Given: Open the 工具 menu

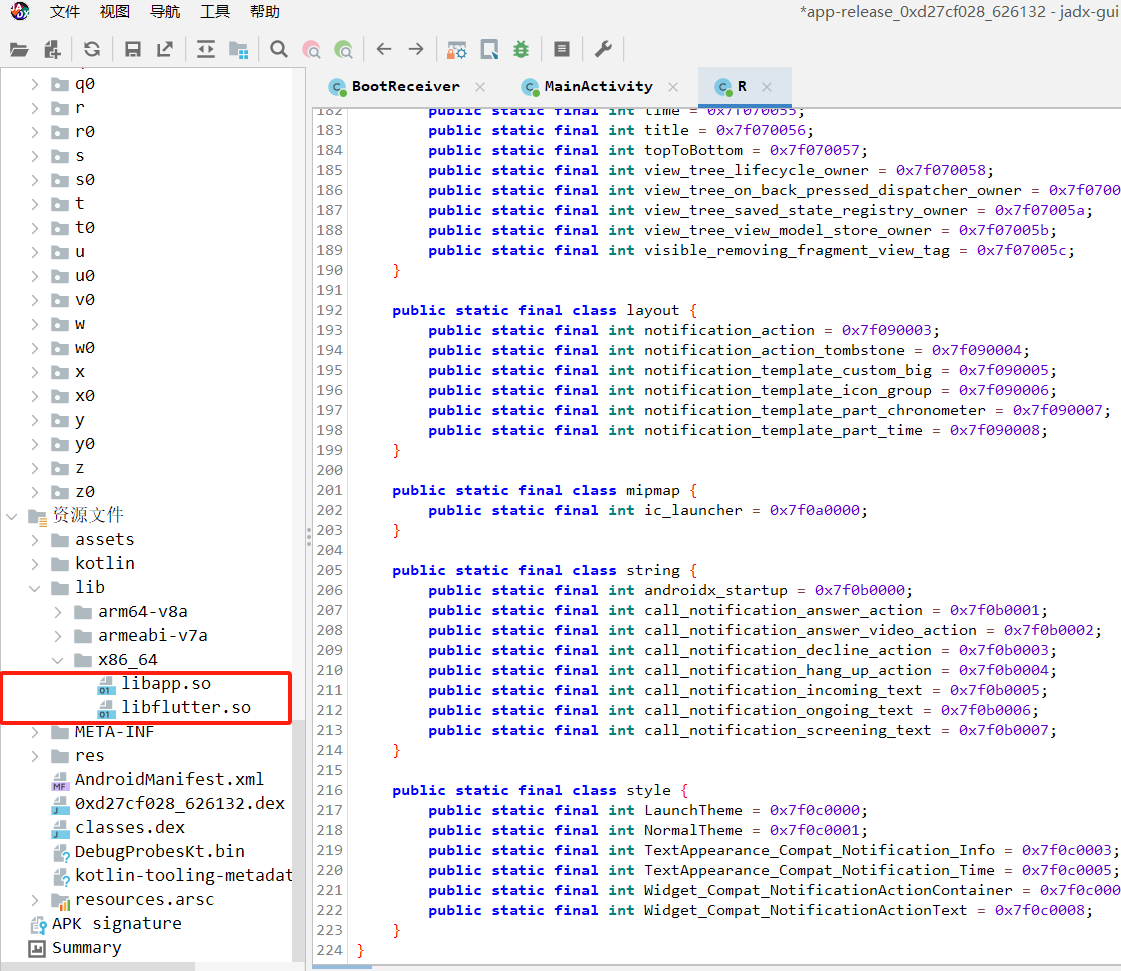Looking at the screenshot, I should pos(214,12).
